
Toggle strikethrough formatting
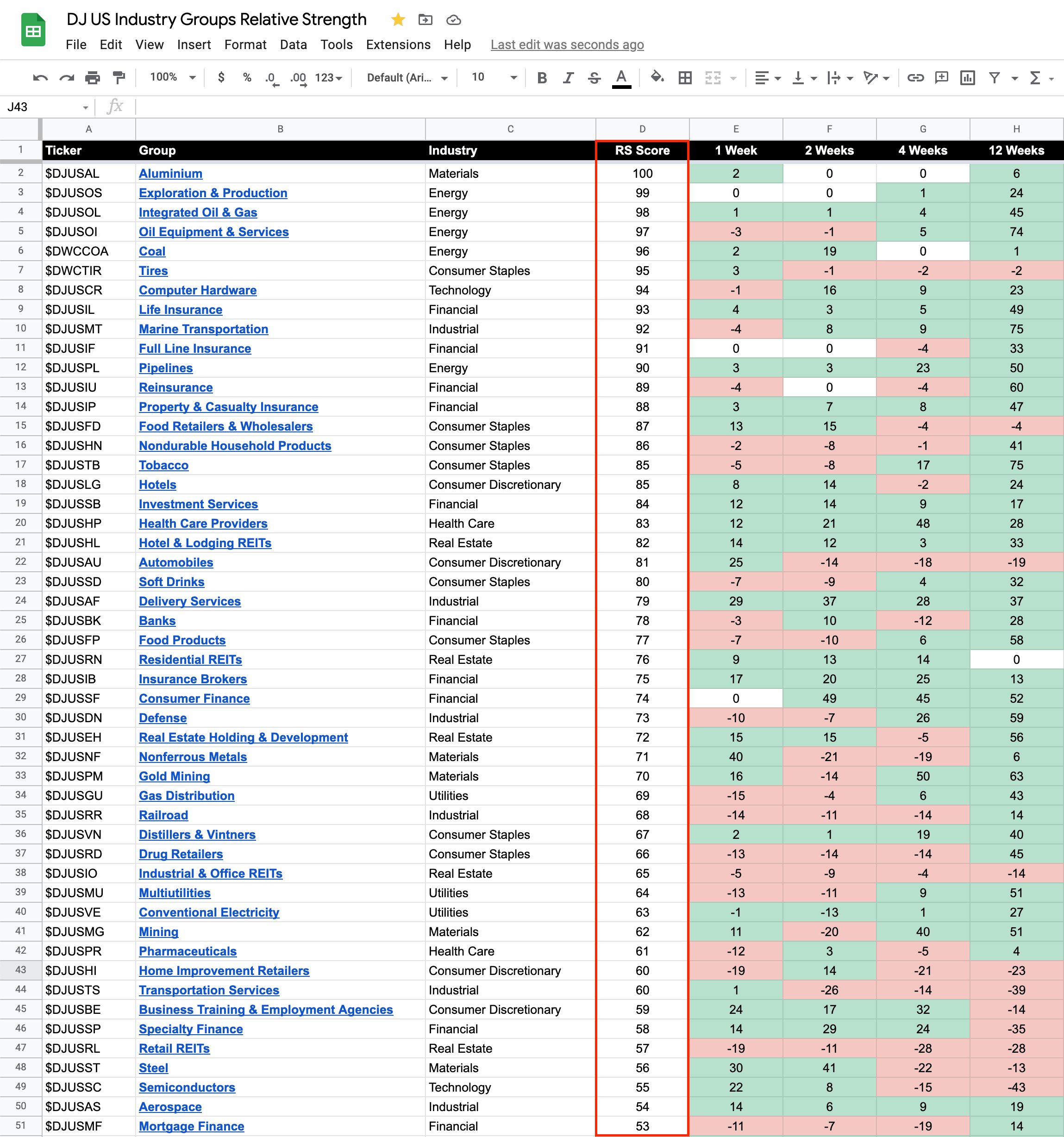point(595,78)
